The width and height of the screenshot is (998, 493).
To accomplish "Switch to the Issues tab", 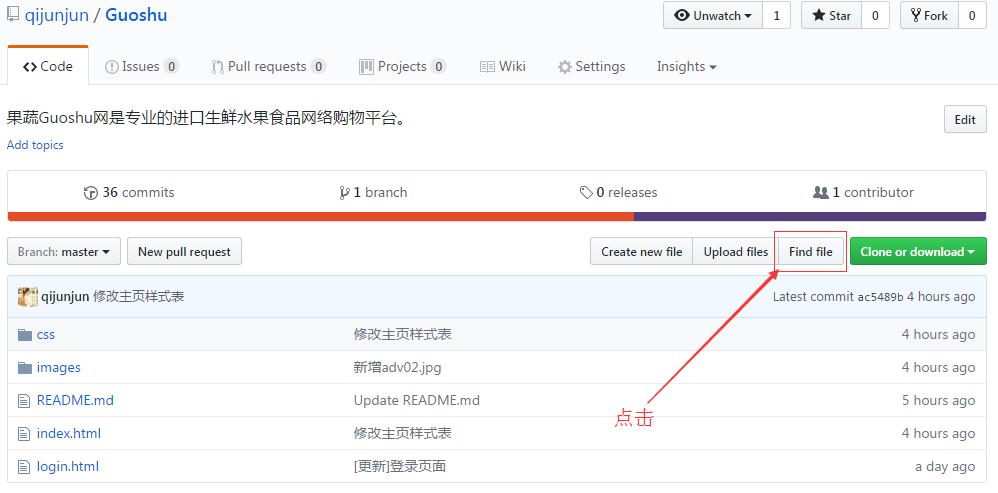I will point(141,66).
